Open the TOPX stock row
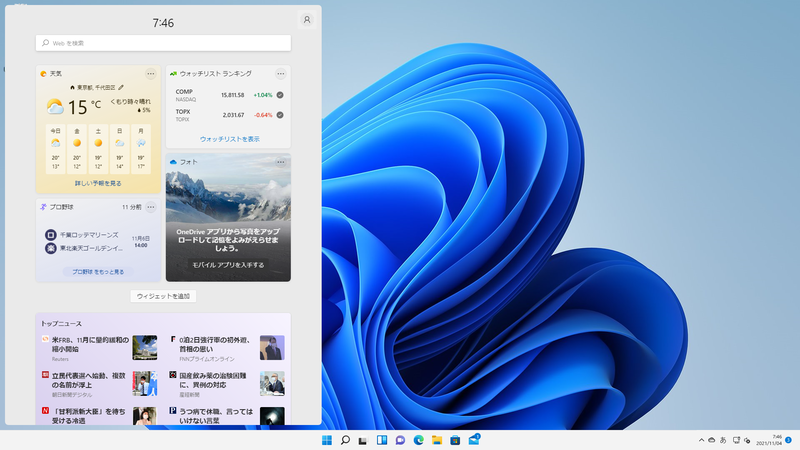This screenshot has height=450, width=800. click(x=228, y=115)
